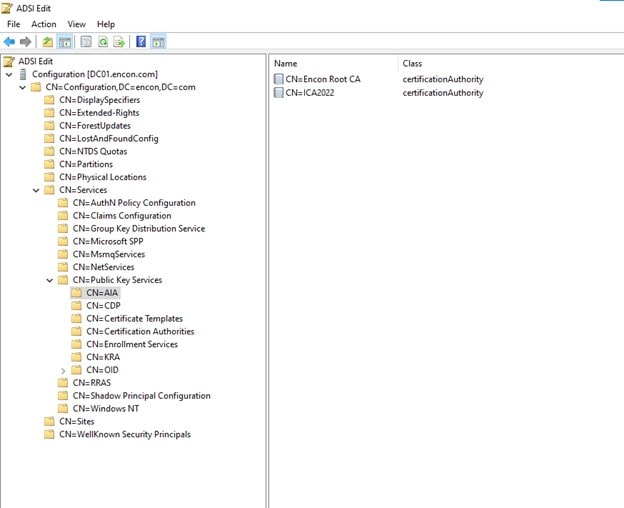Click the Up one level folder icon

(x=47, y=42)
